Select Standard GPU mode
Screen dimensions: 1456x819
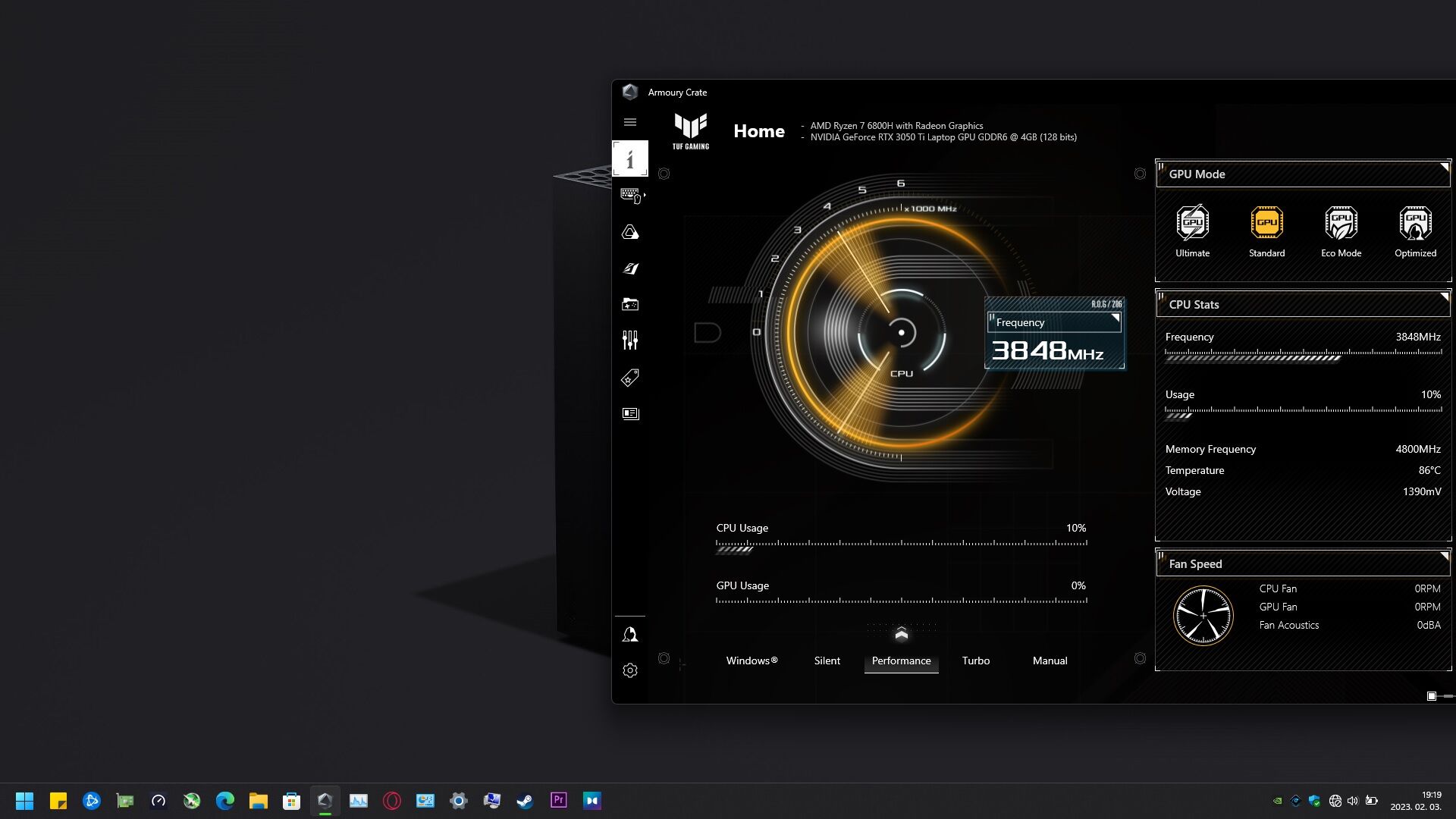click(1267, 231)
